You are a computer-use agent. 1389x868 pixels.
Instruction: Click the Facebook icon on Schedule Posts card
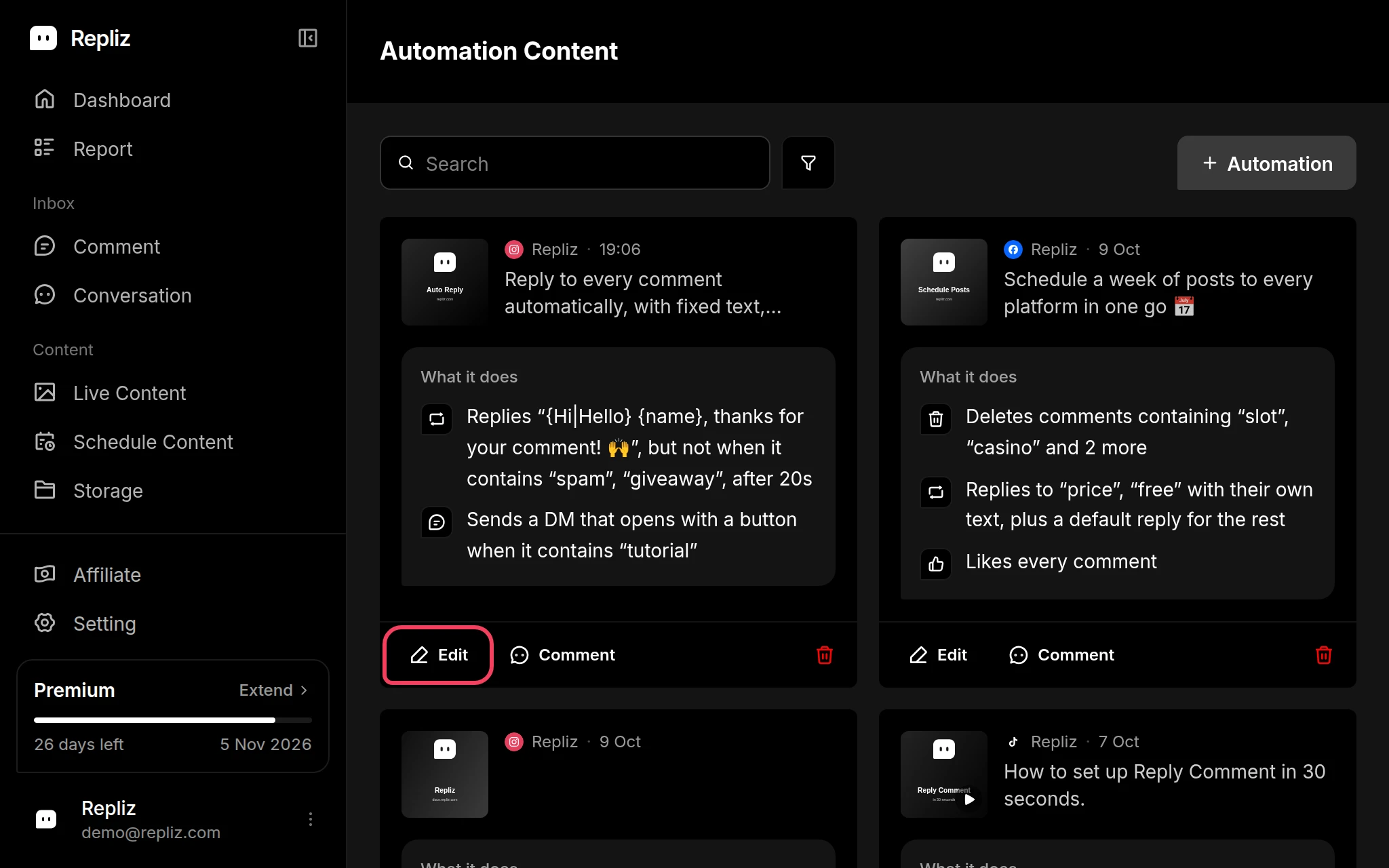pyautogui.click(x=1013, y=250)
